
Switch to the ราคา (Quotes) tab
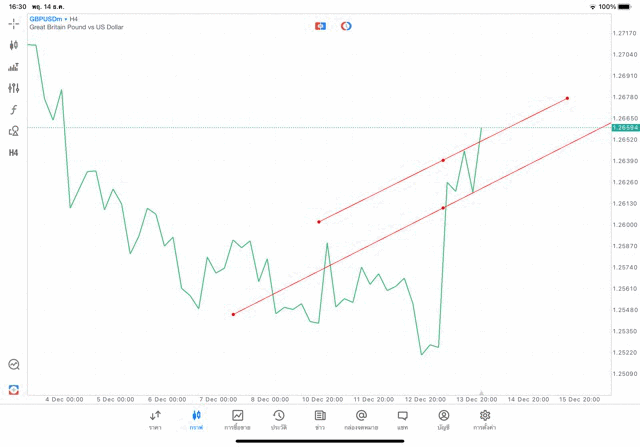click(x=155, y=420)
